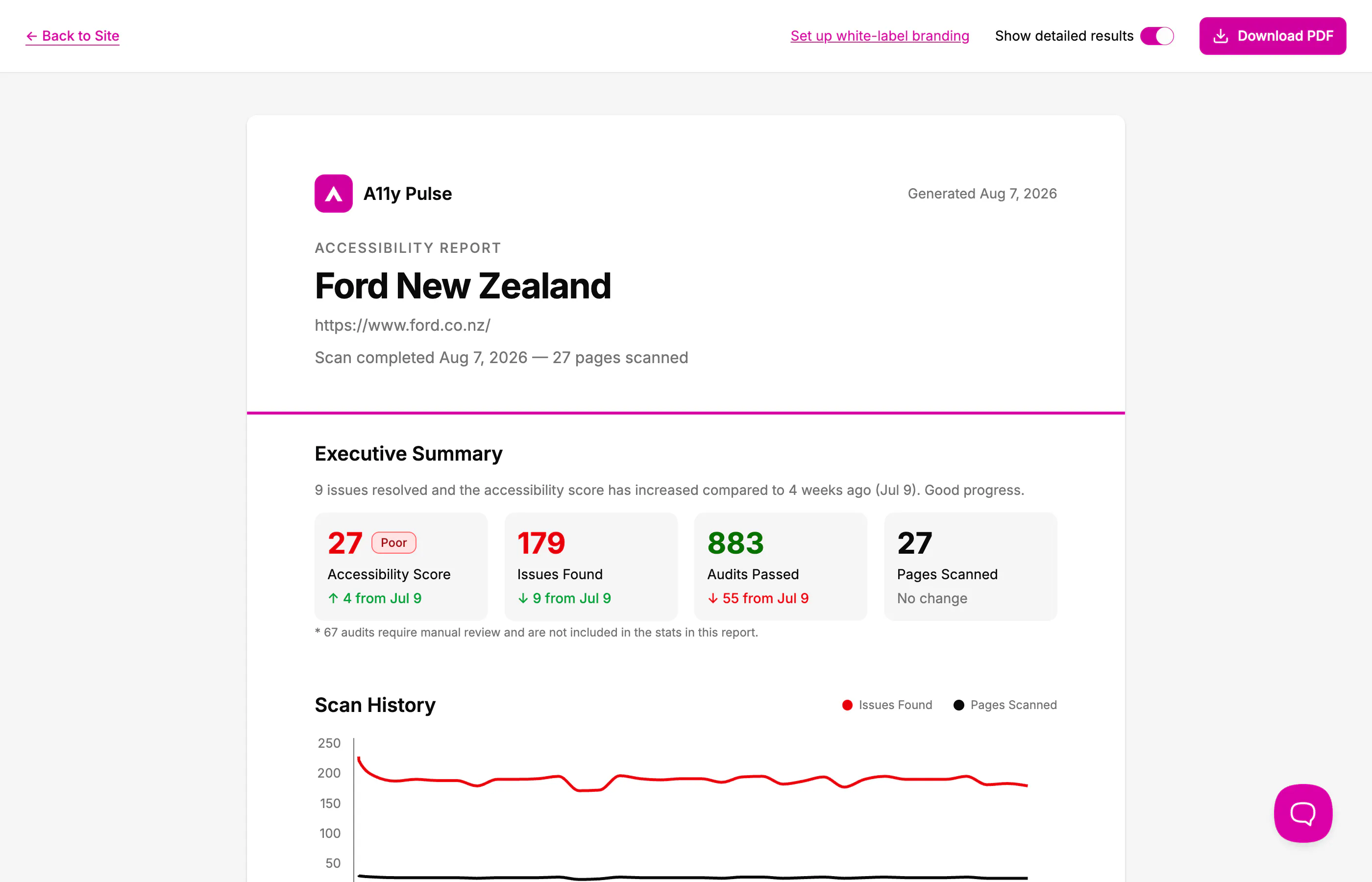Download the report as PDF
The image size is (1372, 882).
[x=1273, y=36]
